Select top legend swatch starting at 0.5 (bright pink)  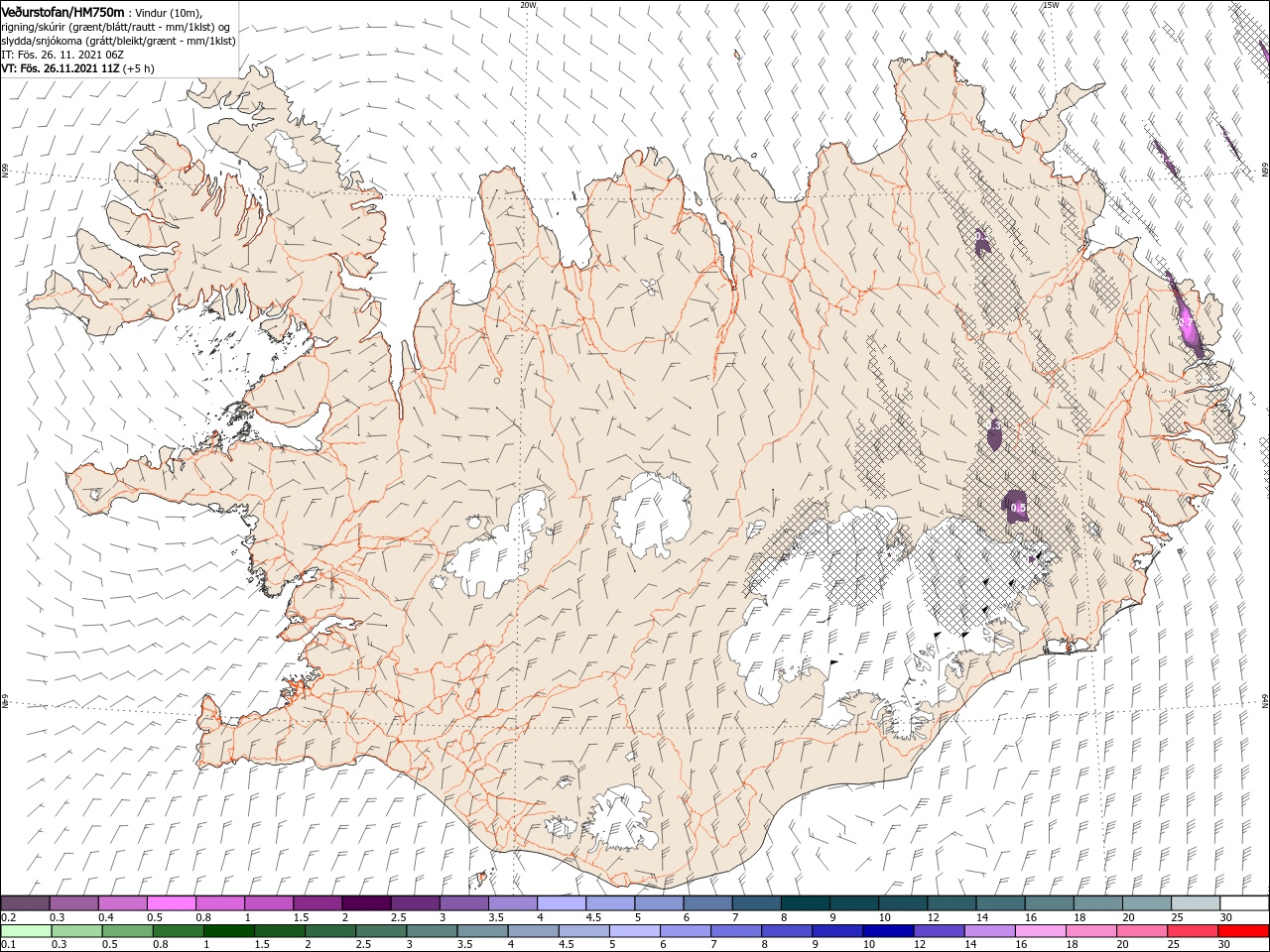(171, 903)
